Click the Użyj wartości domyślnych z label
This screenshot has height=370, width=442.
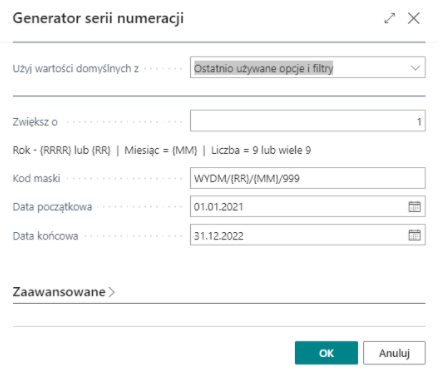coord(76,68)
